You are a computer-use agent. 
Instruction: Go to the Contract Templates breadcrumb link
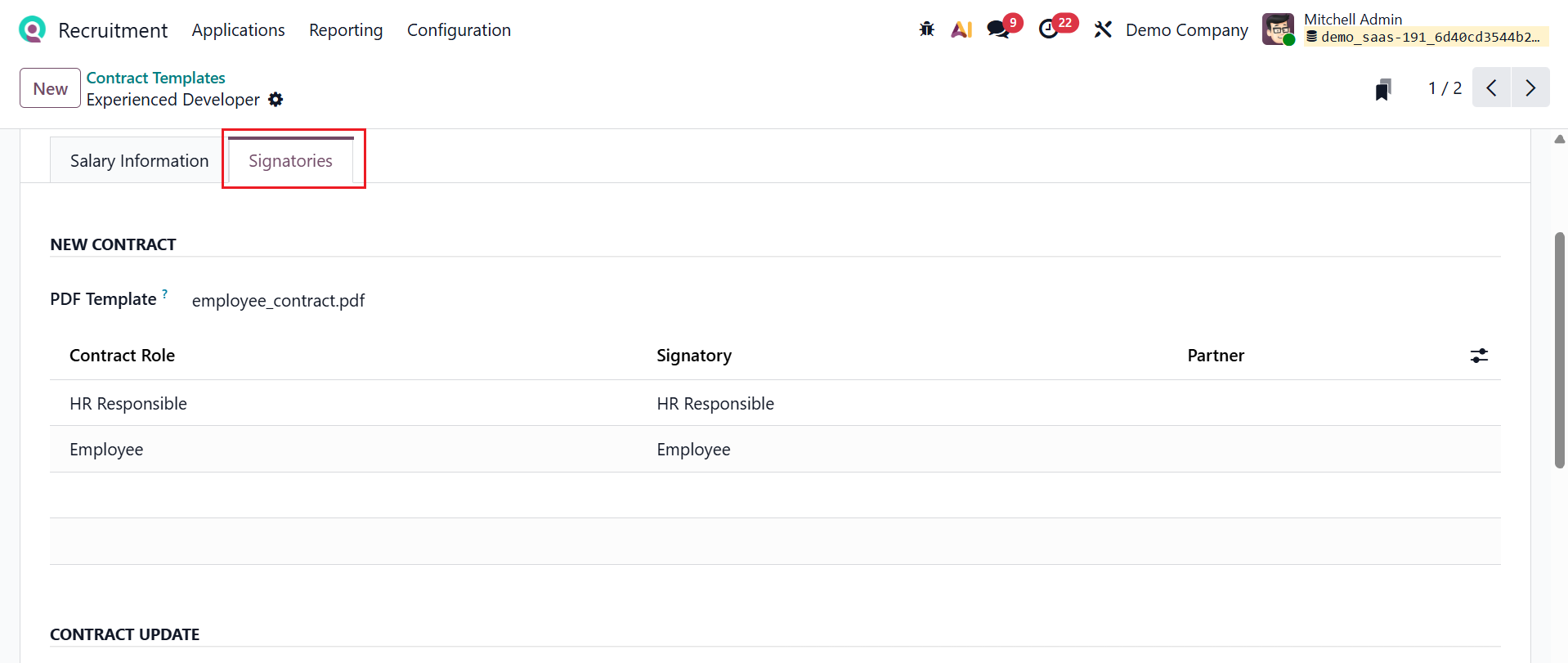pyautogui.click(x=155, y=78)
